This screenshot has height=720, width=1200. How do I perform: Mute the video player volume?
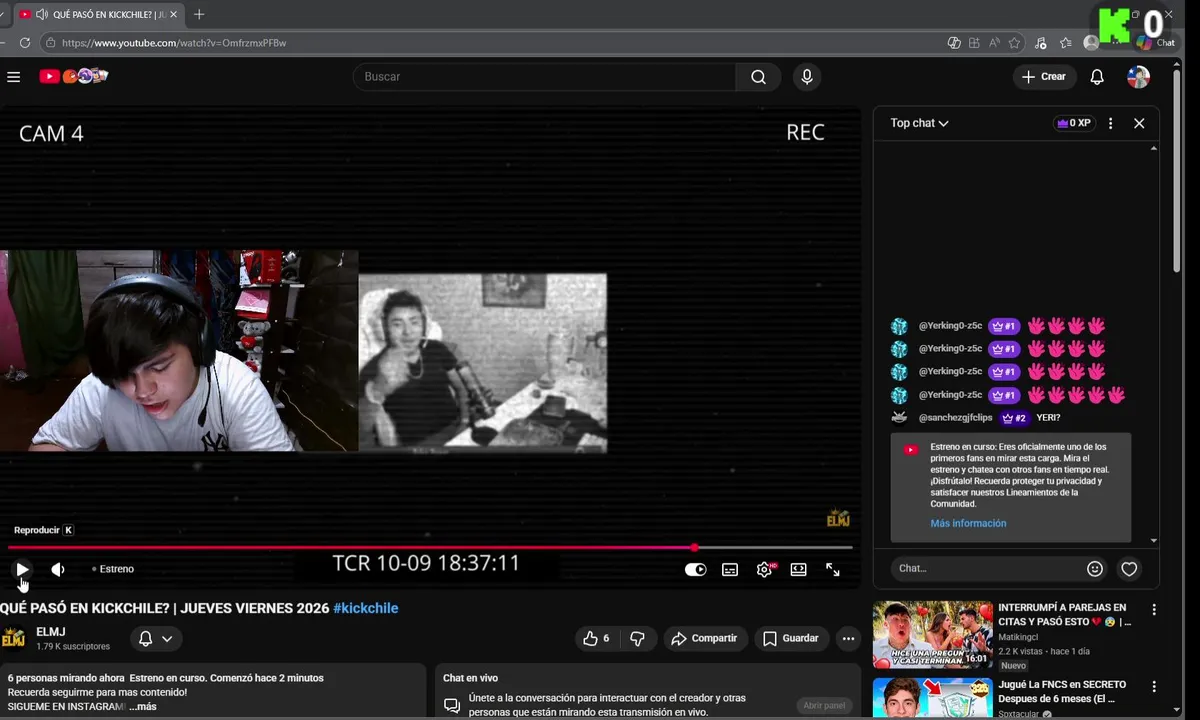[x=58, y=569]
